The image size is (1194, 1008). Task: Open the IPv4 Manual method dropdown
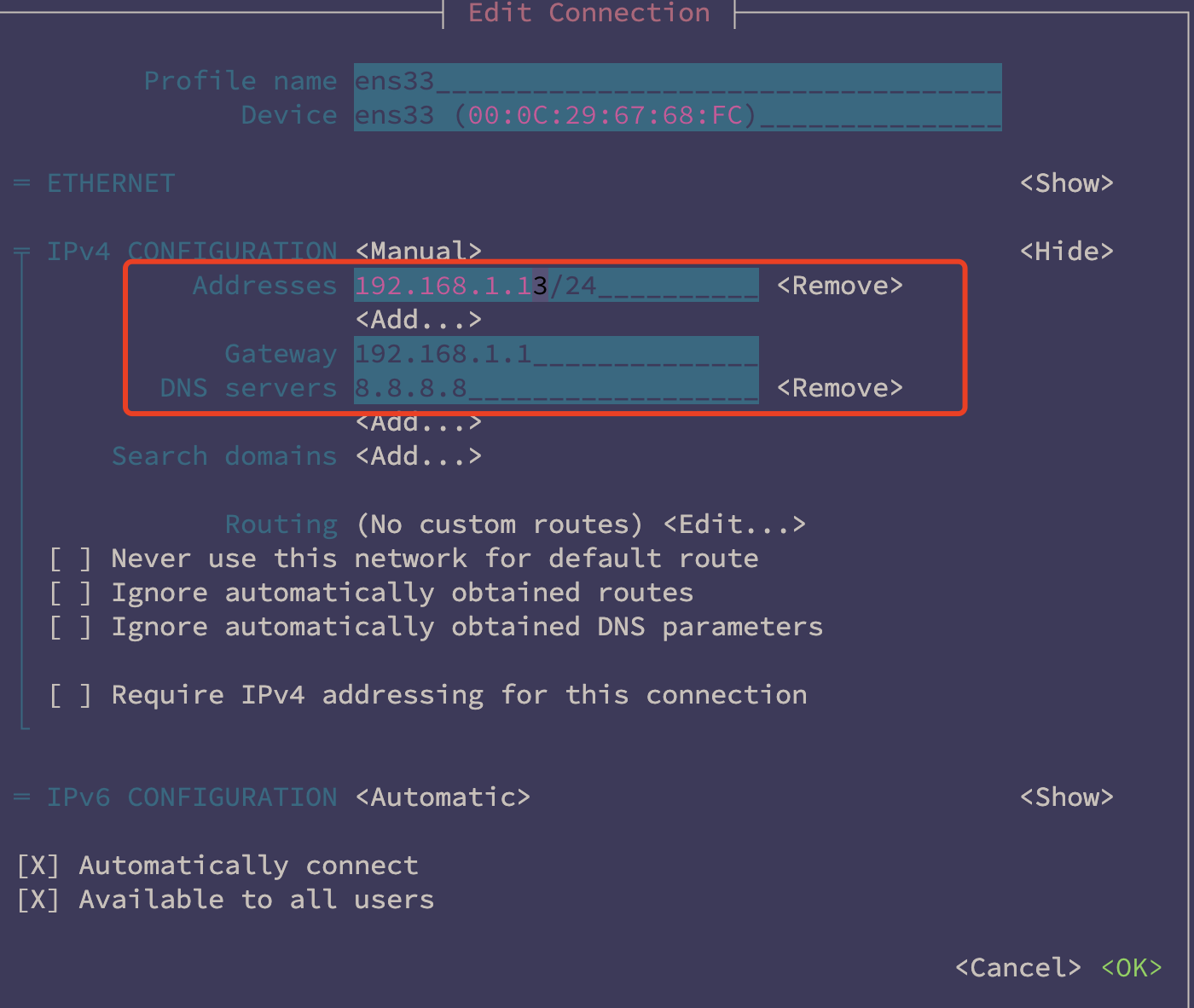click(x=418, y=252)
